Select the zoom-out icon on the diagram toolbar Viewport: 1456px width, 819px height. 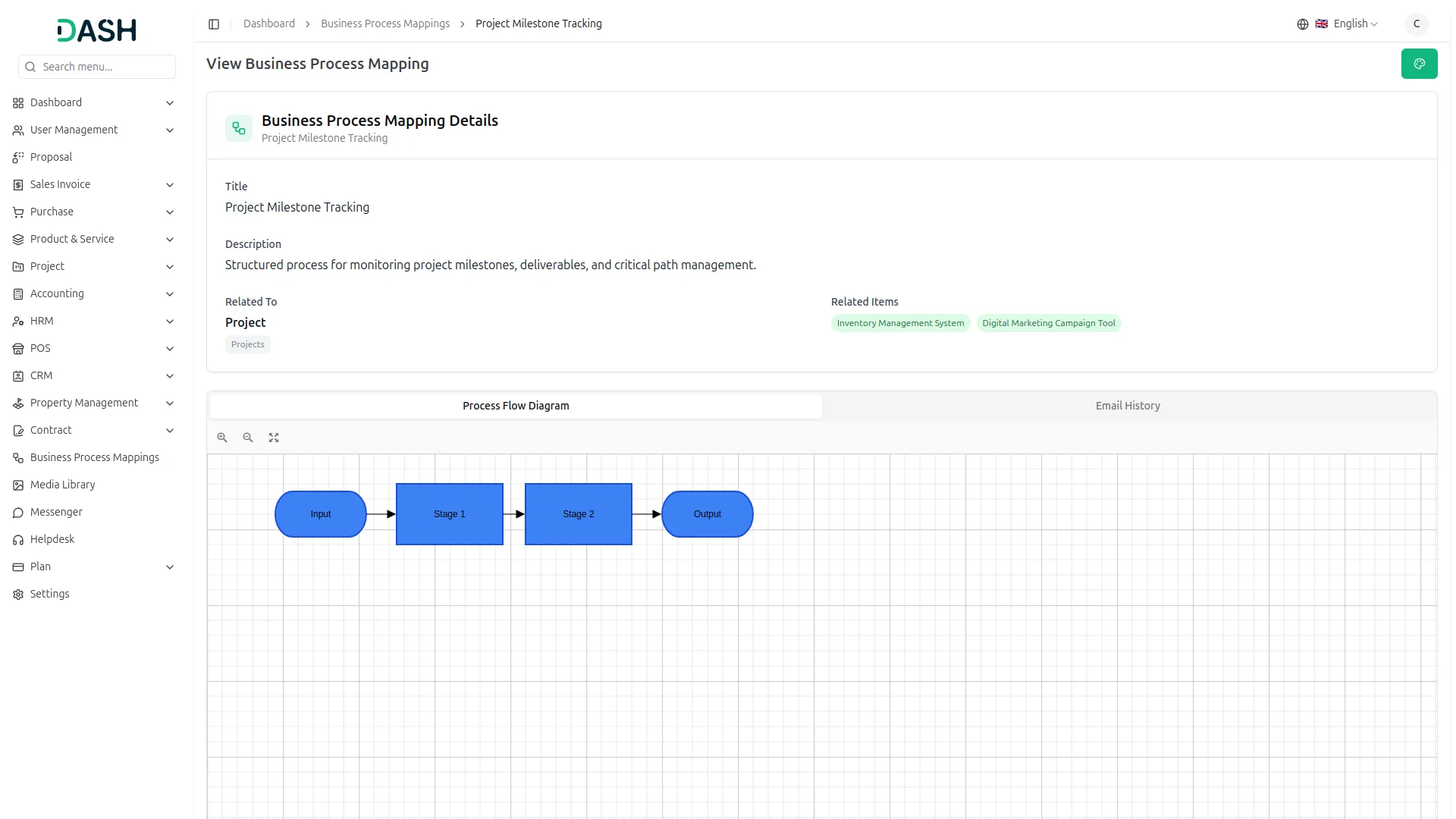tap(247, 438)
